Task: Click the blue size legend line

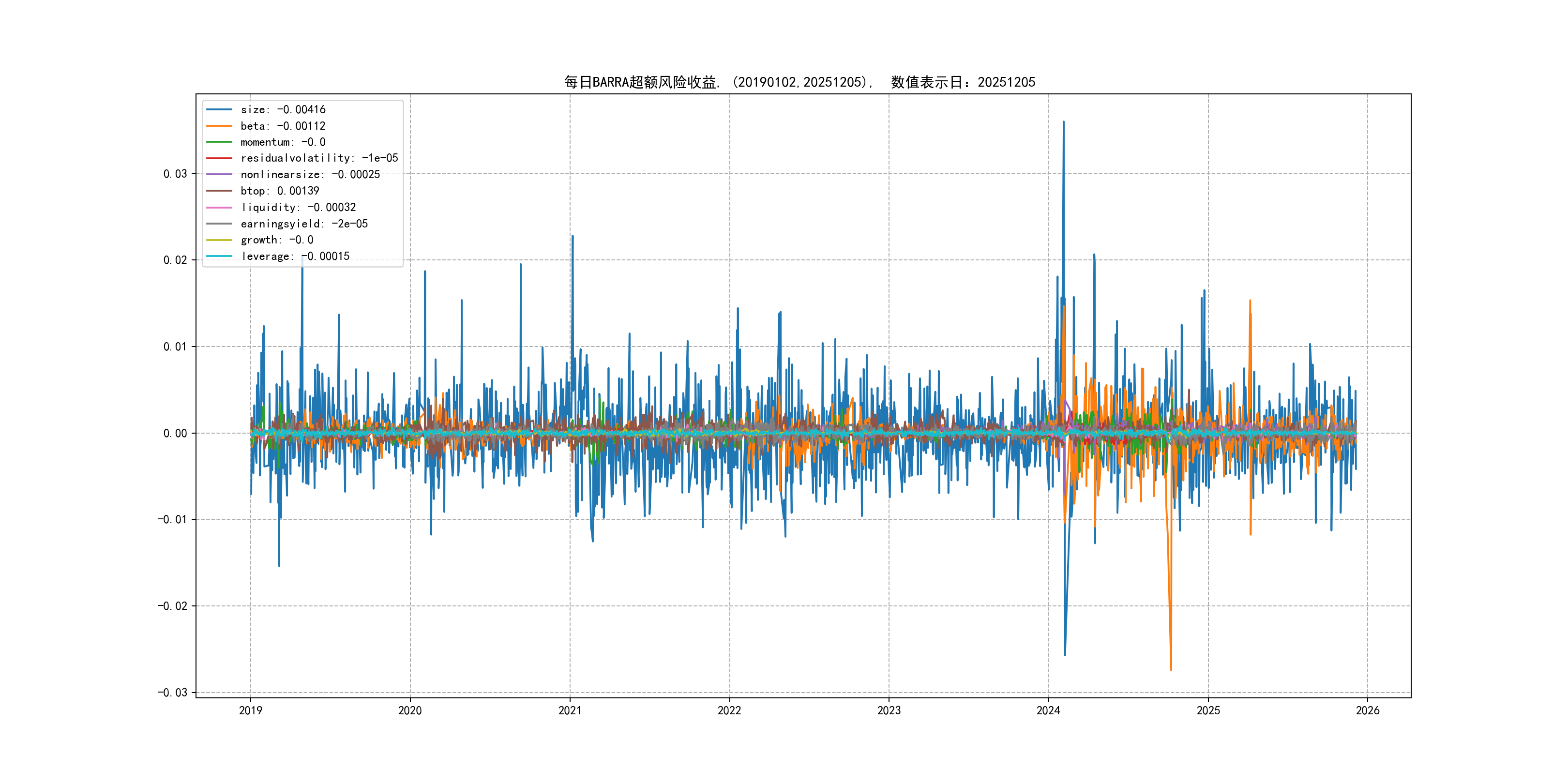Action: 219,109
